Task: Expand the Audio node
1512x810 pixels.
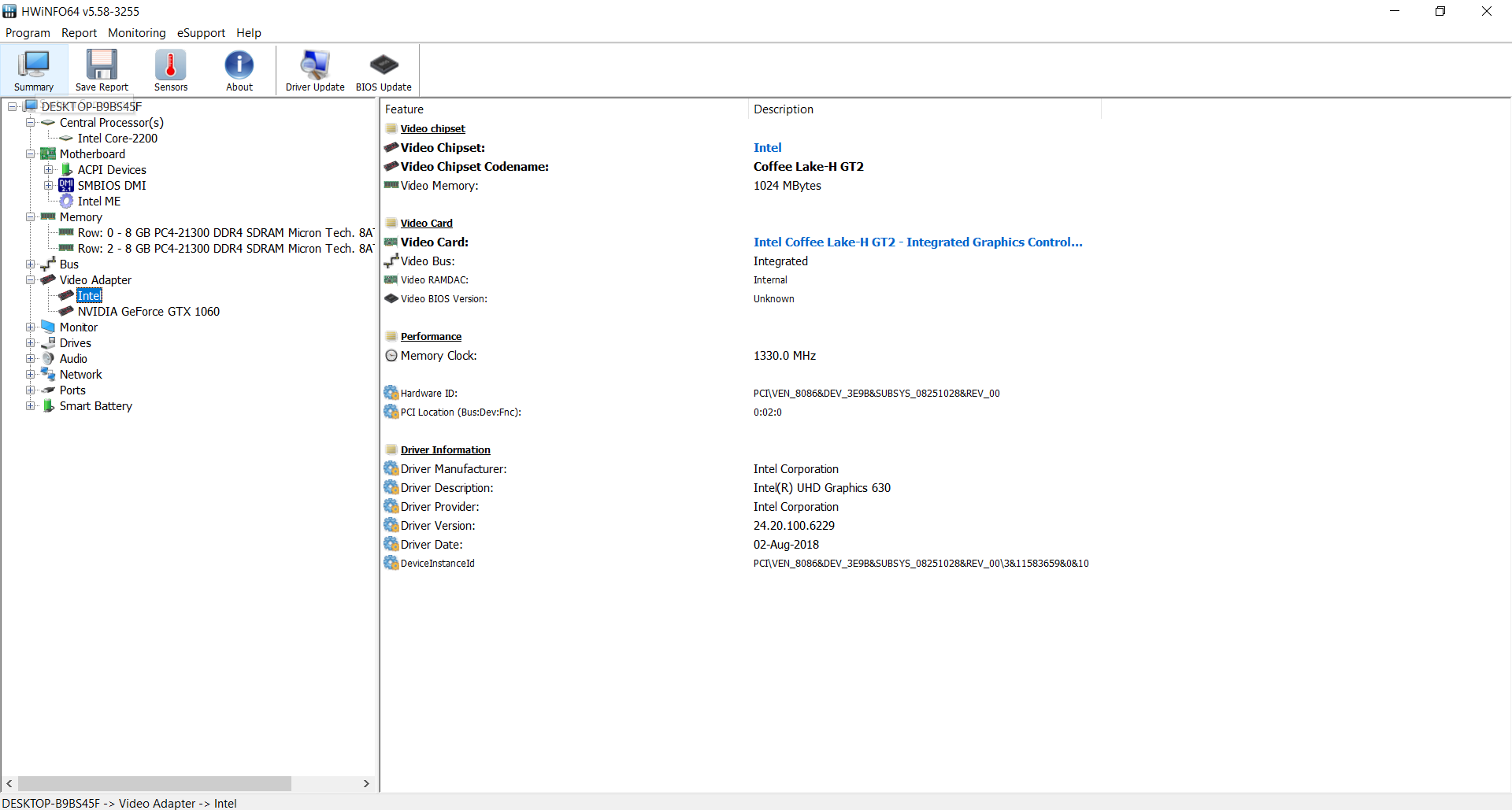Action: pos(30,358)
